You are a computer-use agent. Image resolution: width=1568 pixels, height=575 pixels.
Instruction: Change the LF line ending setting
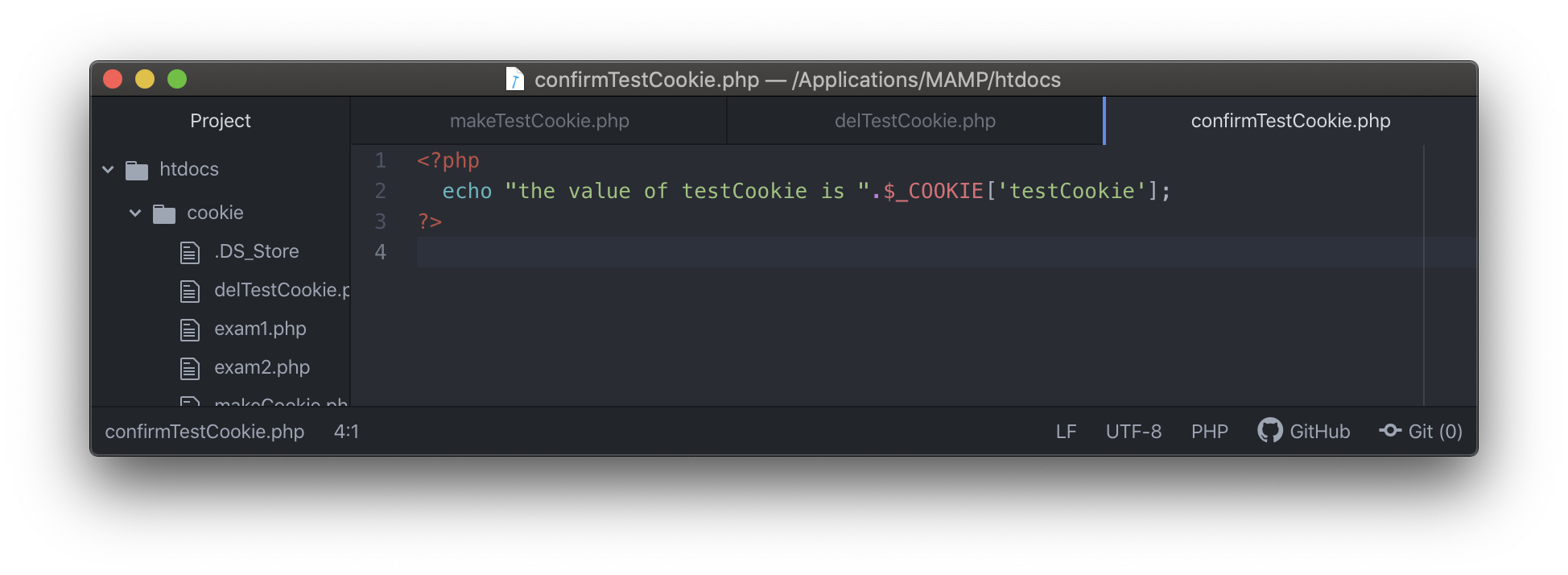[x=1066, y=432]
